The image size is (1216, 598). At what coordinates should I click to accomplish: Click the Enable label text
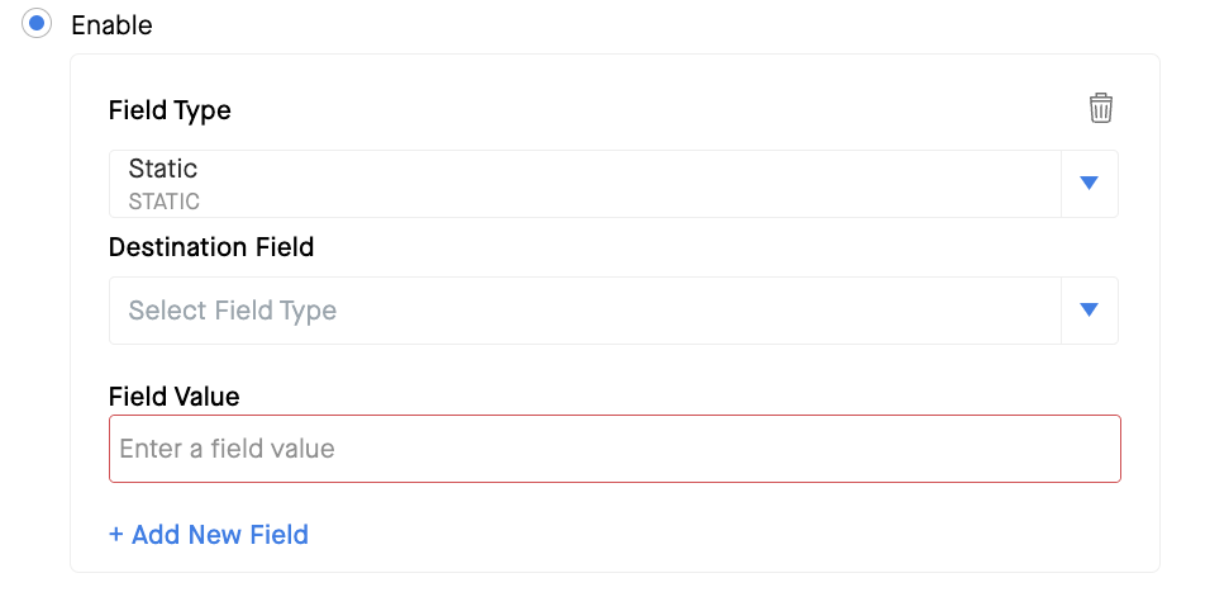112,25
